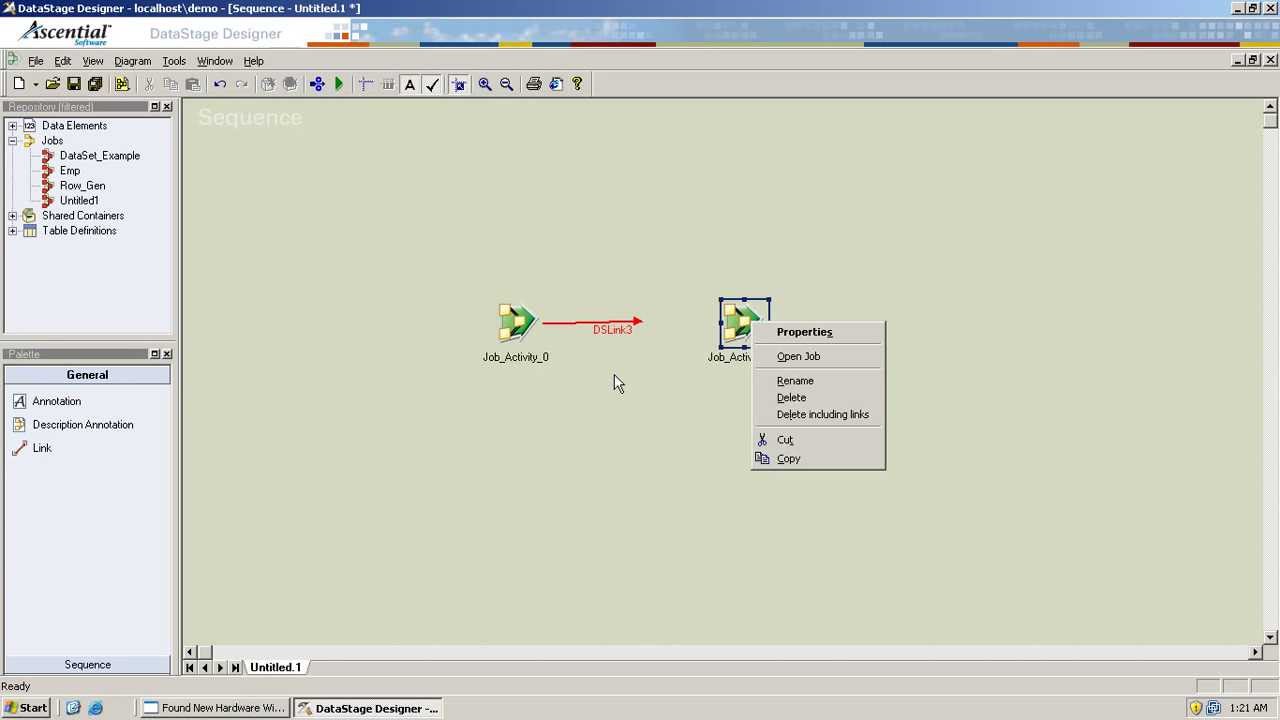Open the Edit menu
This screenshot has width=1280, height=720.
point(62,61)
